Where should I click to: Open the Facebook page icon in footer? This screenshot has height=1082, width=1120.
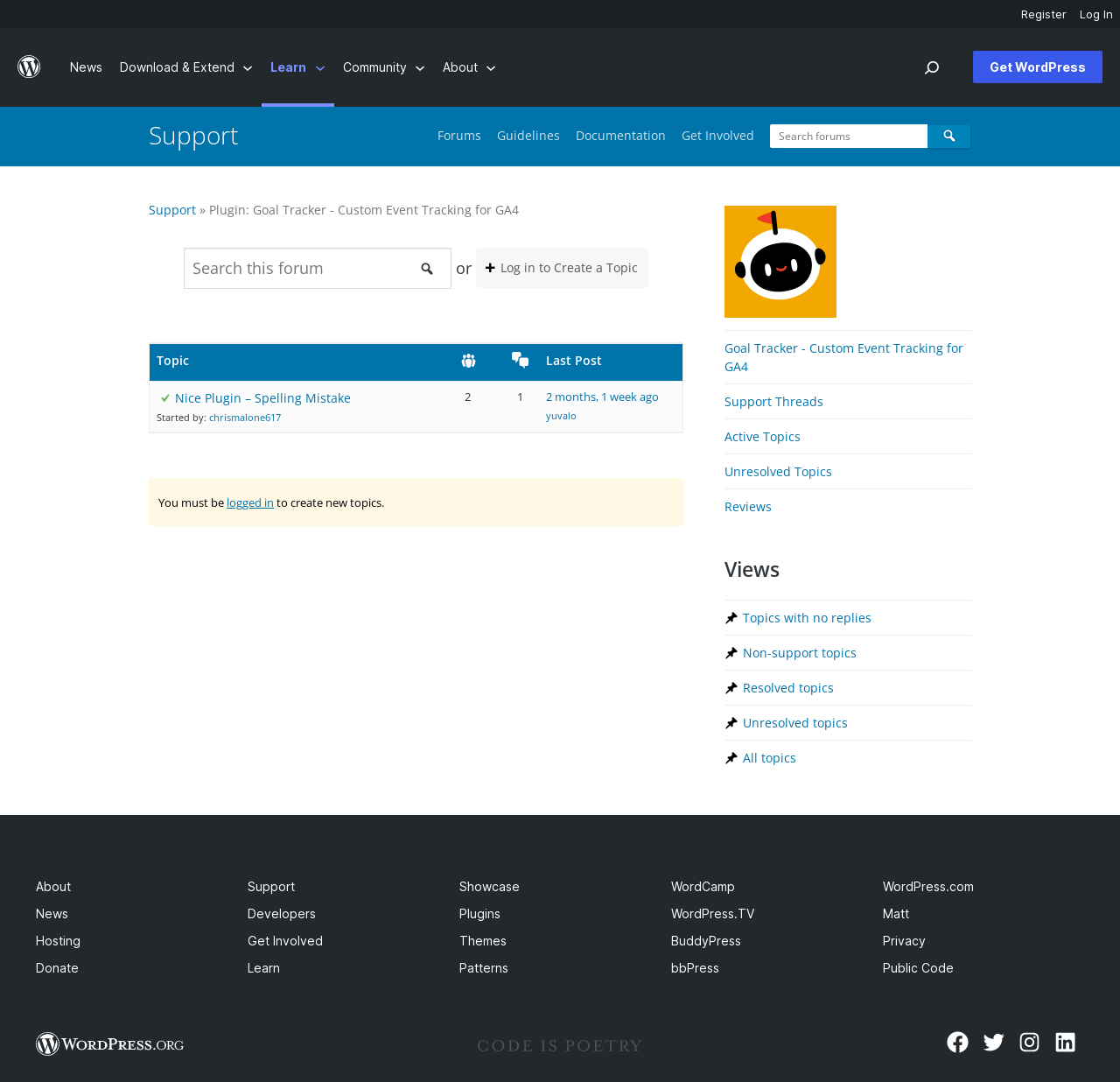[957, 1042]
